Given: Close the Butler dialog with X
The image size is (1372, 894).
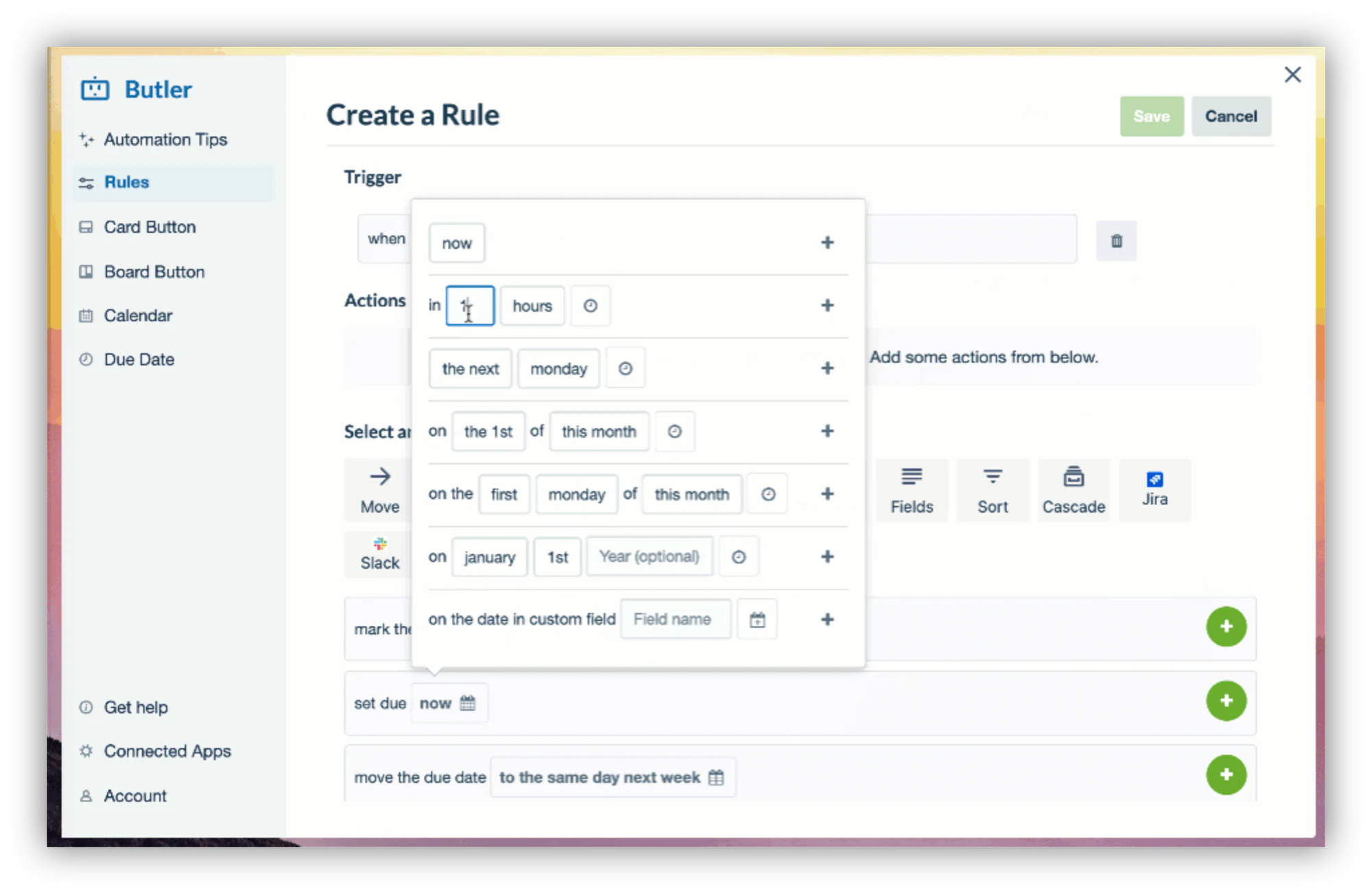Looking at the screenshot, I should pos(1293,75).
